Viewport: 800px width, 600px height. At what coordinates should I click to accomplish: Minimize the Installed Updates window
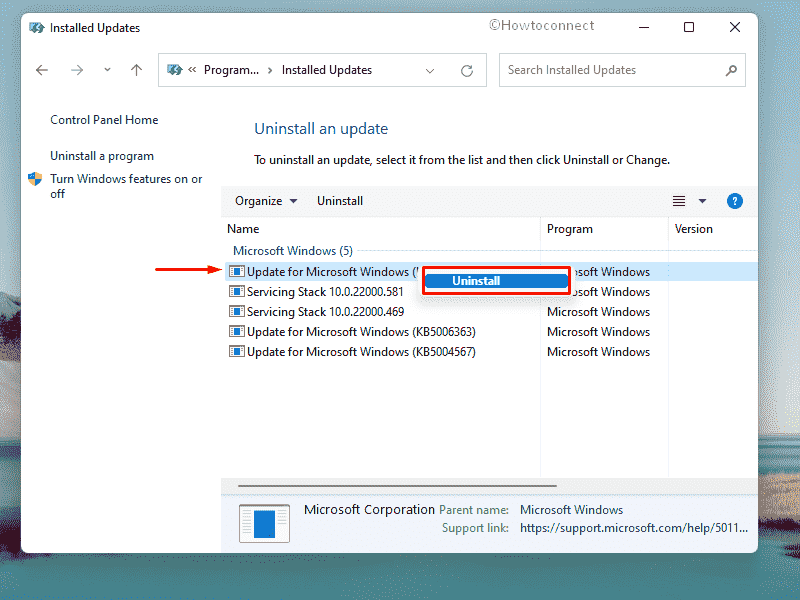pyautogui.click(x=644, y=27)
